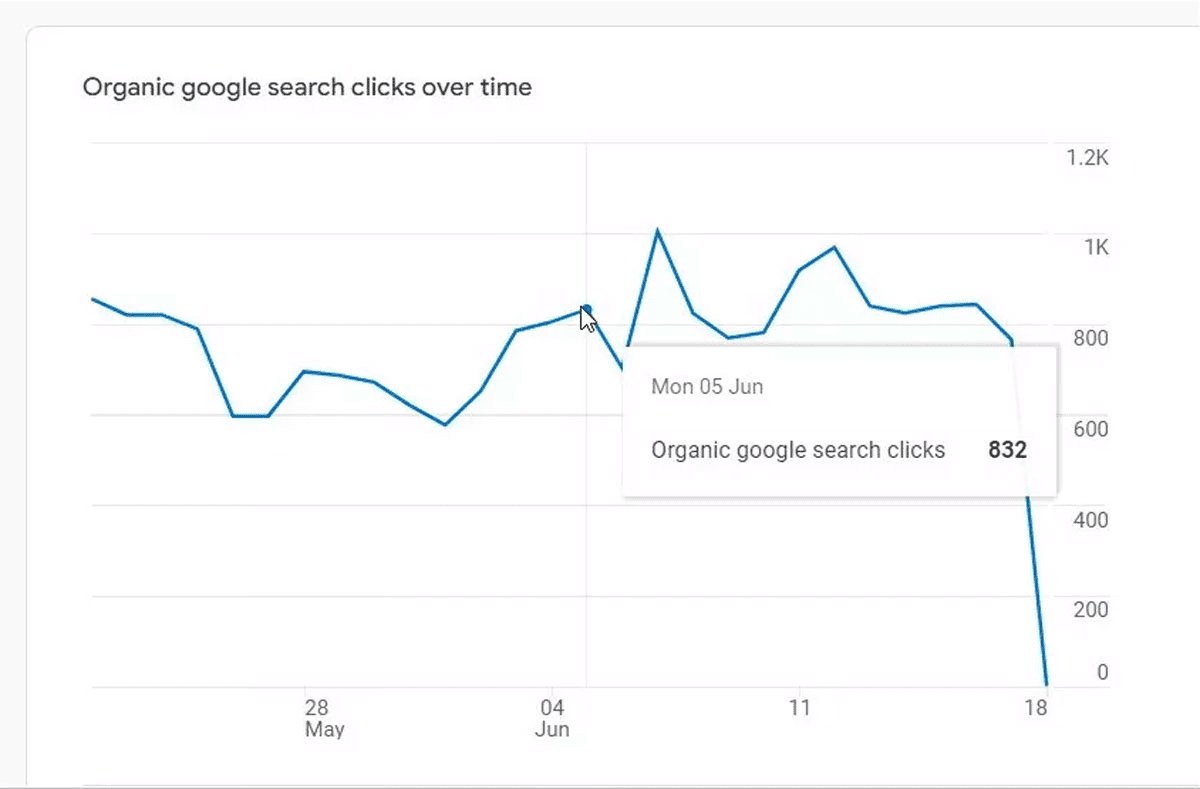The height and width of the screenshot is (789, 1200).
Task: Click the '200' y-axis label
Action: click(1092, 609)
